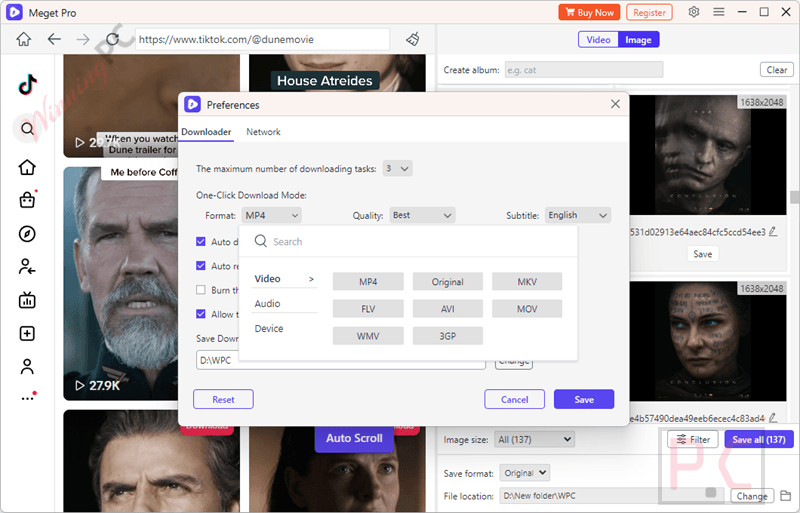800x513 pixels.
Task: Click the Create album input field
Action: (584, 70)
